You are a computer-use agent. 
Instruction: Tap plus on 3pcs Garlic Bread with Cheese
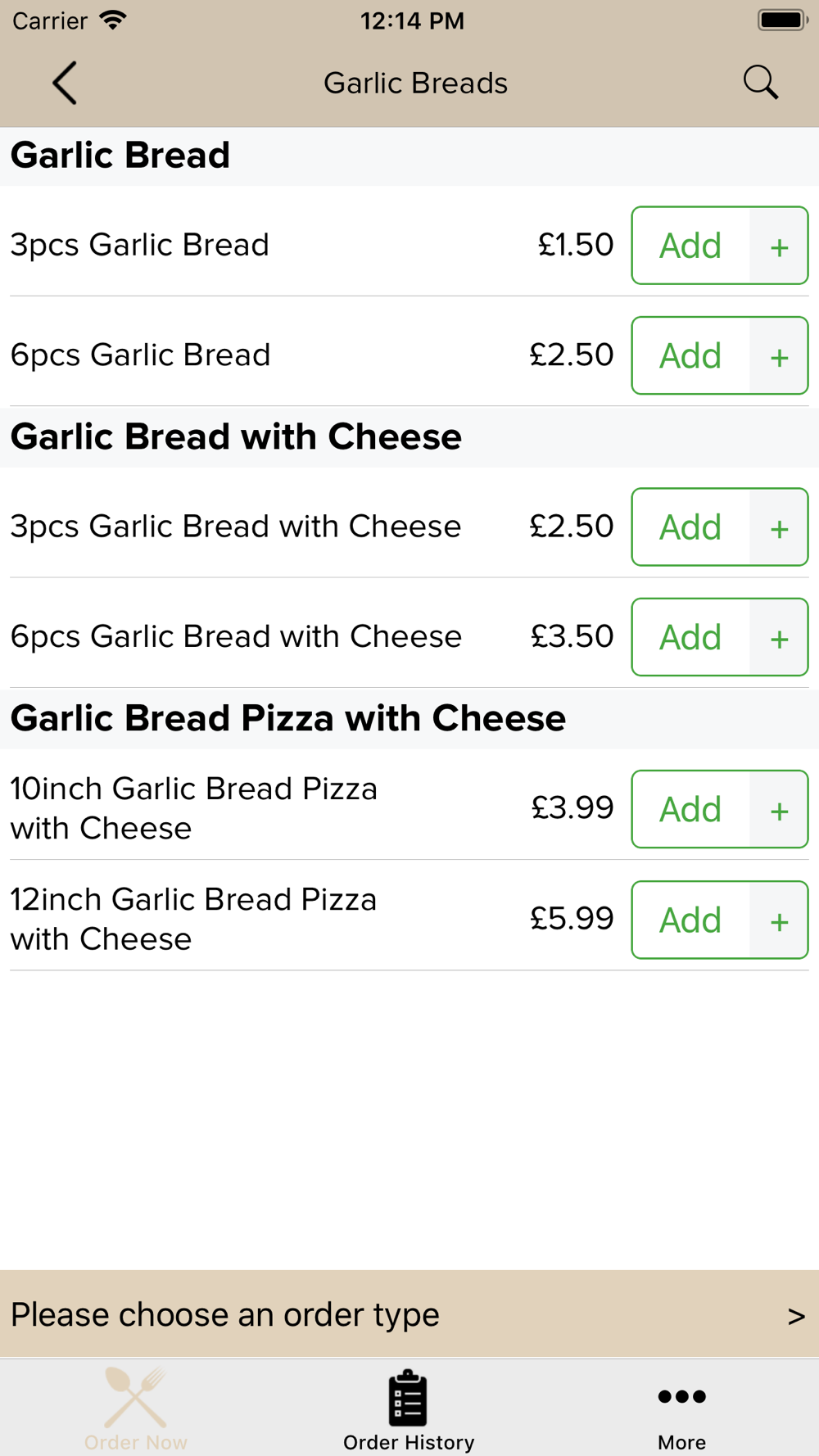click(779, 527)
